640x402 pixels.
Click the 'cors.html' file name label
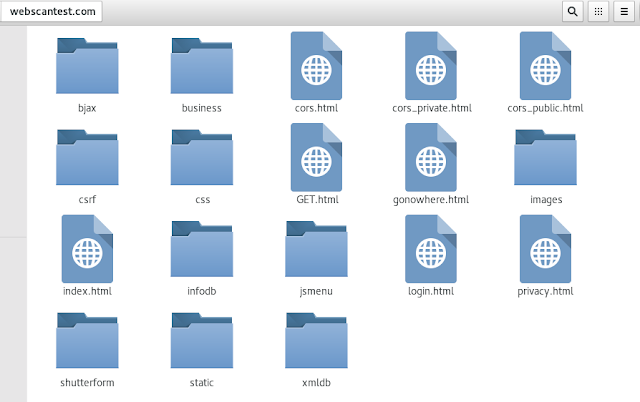point(316,108)
